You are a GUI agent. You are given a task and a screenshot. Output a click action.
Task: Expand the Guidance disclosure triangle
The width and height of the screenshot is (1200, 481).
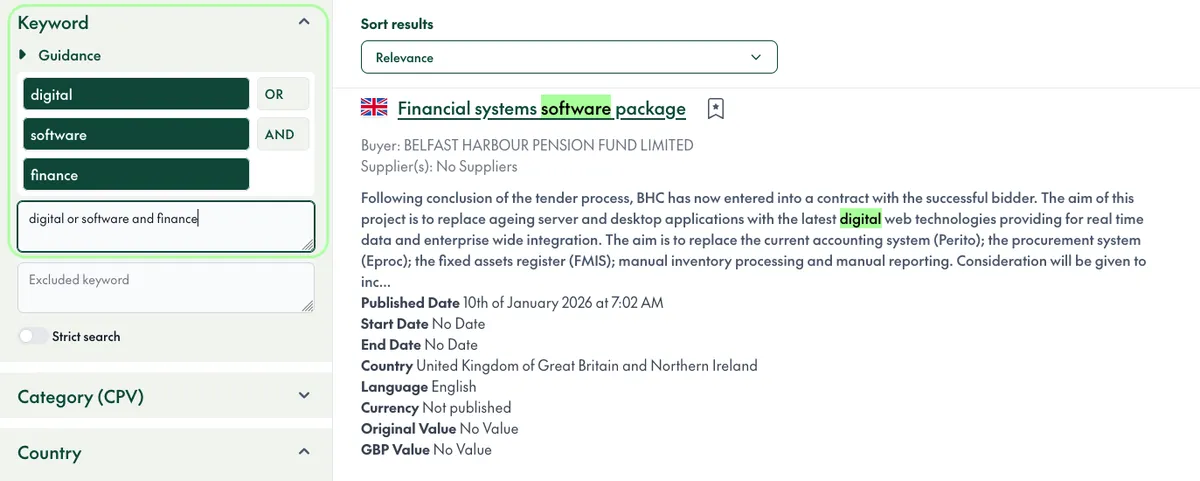click(x=23, y=55)
